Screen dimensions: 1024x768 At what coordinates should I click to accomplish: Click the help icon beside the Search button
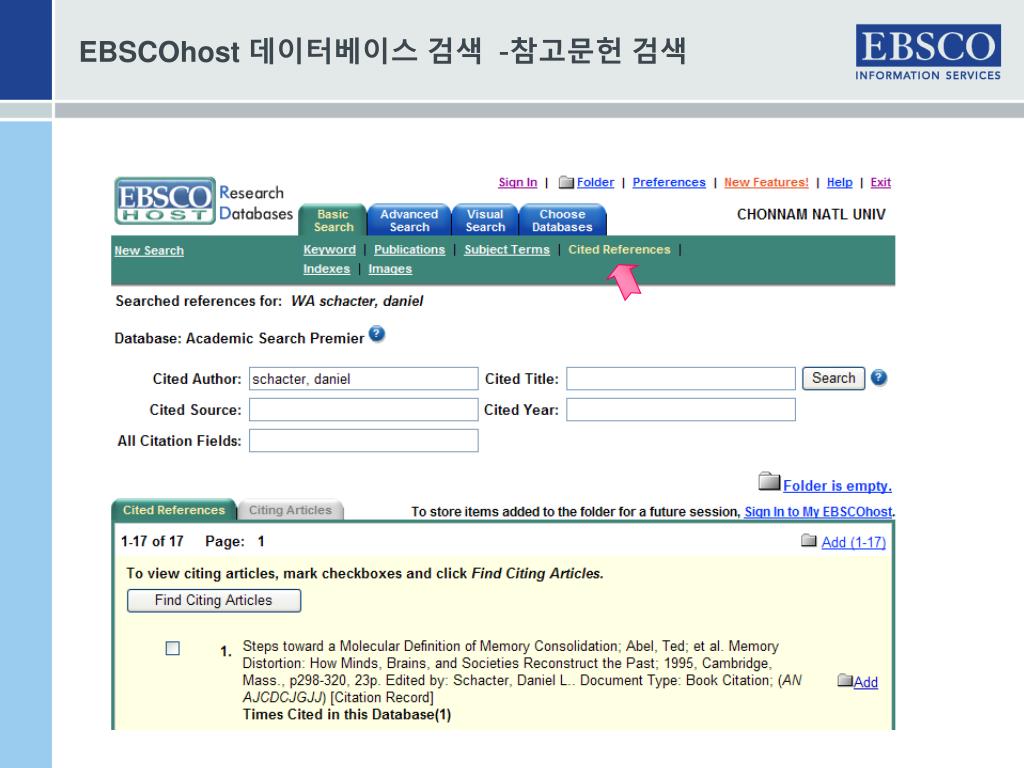(x=879, y=377)
